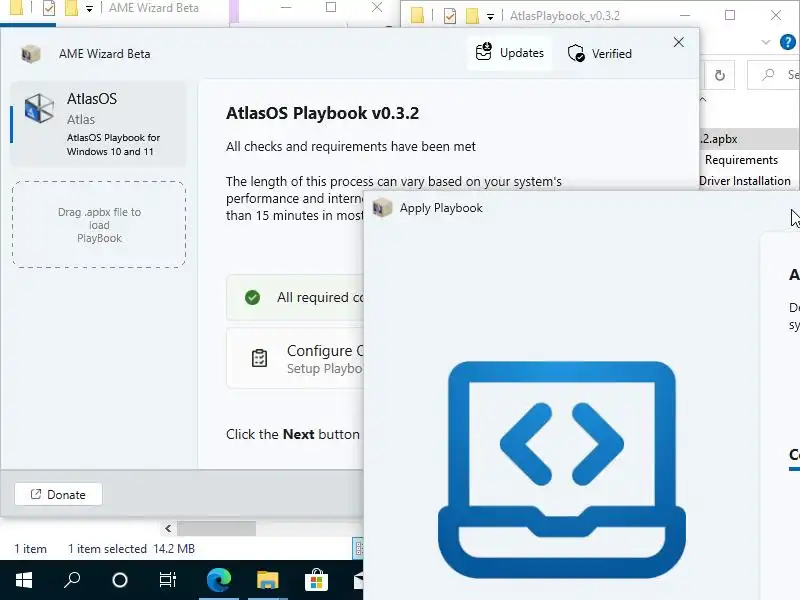Click properties checkmark icon in AtlasPlaybook title bar
The image size is (800, 600).
[449, 16]
